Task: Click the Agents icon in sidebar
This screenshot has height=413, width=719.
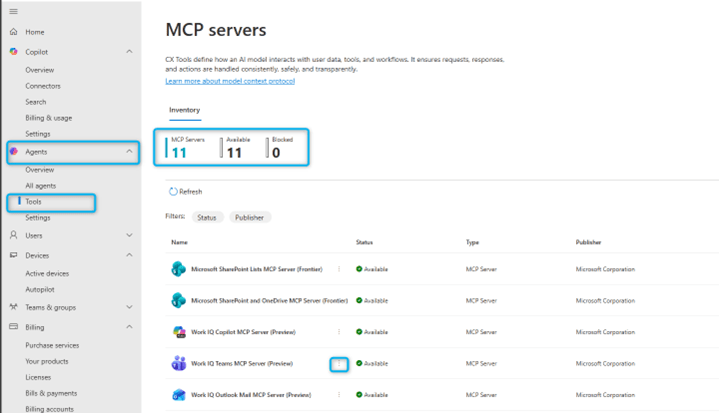Action: 13,152
